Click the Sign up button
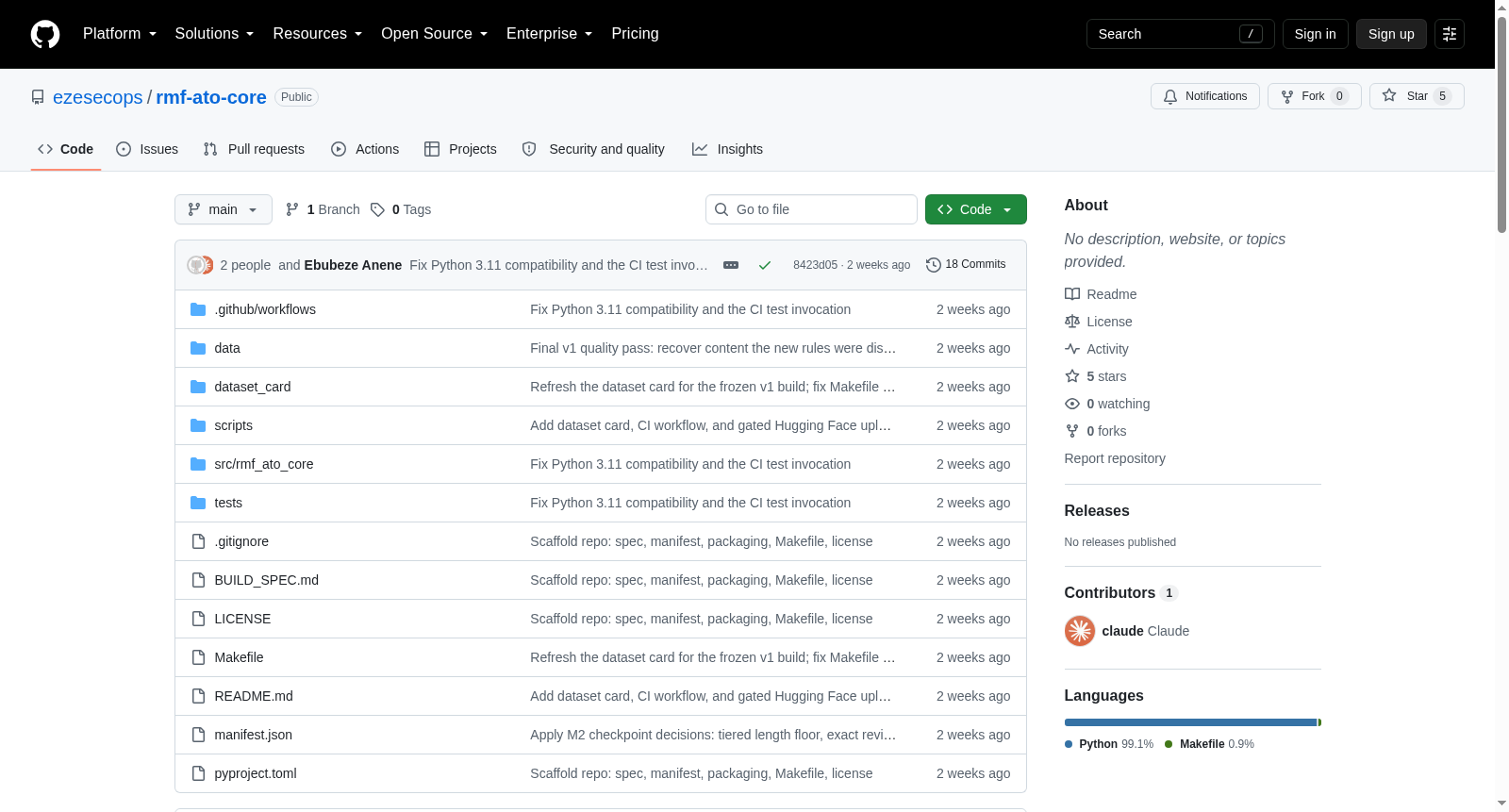The width and height of the screenshot is (1509, 812). coord(1391,34)
